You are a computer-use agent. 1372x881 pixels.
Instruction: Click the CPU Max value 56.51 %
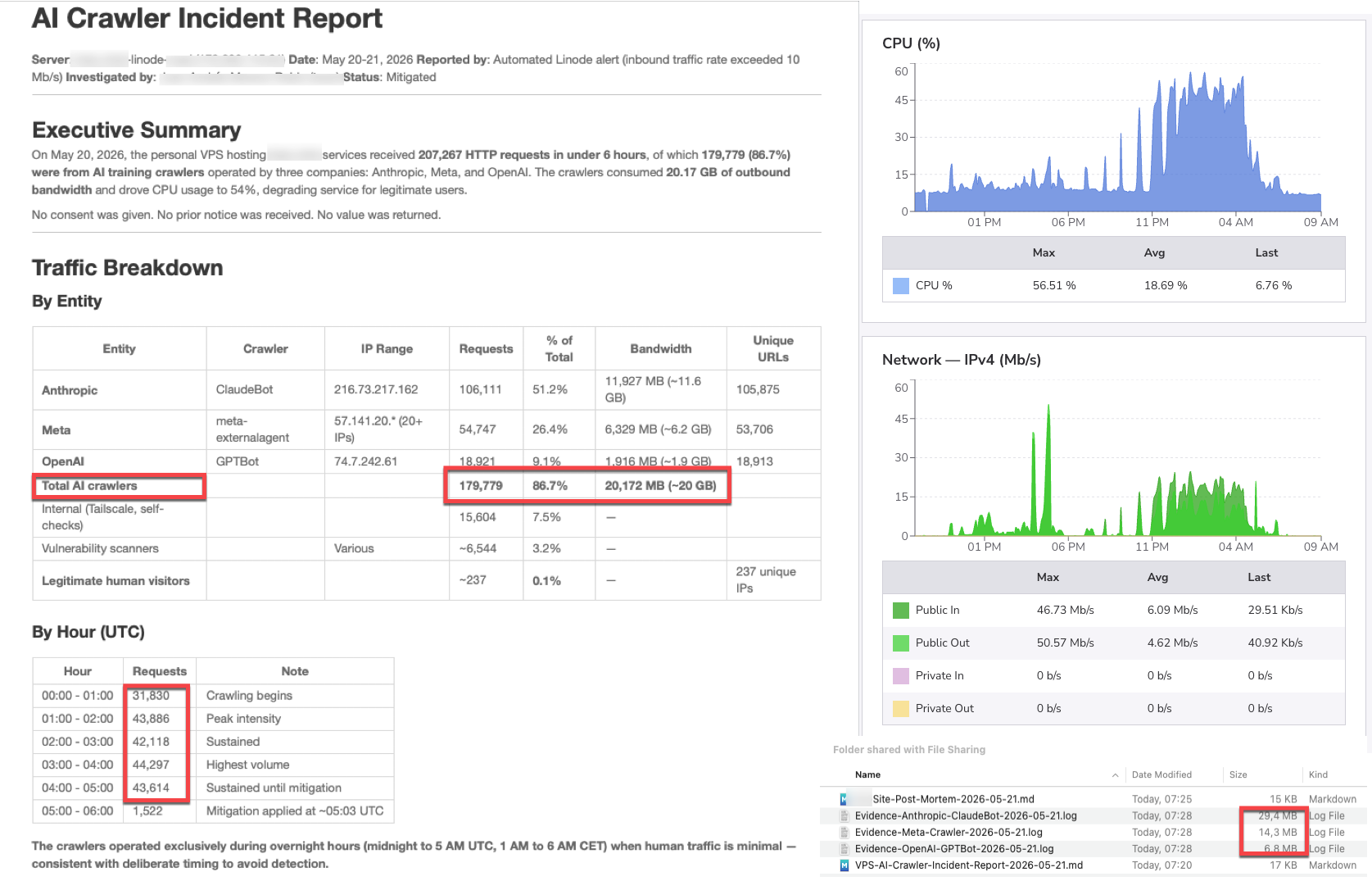click(x=1054, y=285)
